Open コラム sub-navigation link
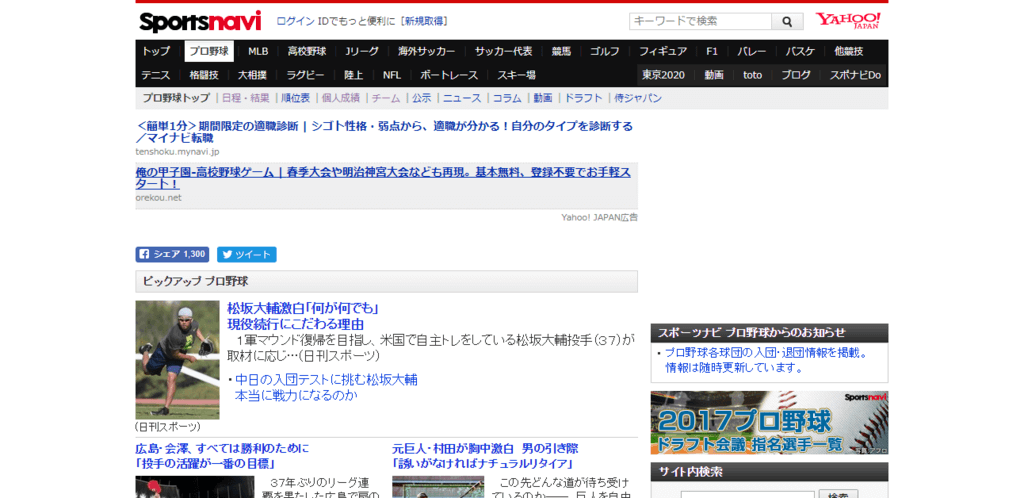Viewport: 1024px width, 498px height. click(507, 98)
